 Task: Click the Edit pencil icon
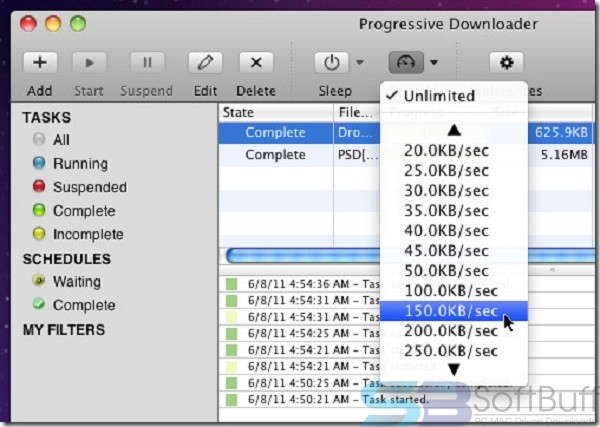coord(205,62)
